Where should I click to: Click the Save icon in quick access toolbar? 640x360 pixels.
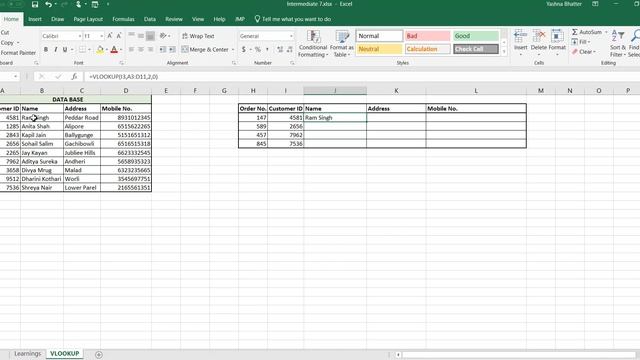[35, 4]
